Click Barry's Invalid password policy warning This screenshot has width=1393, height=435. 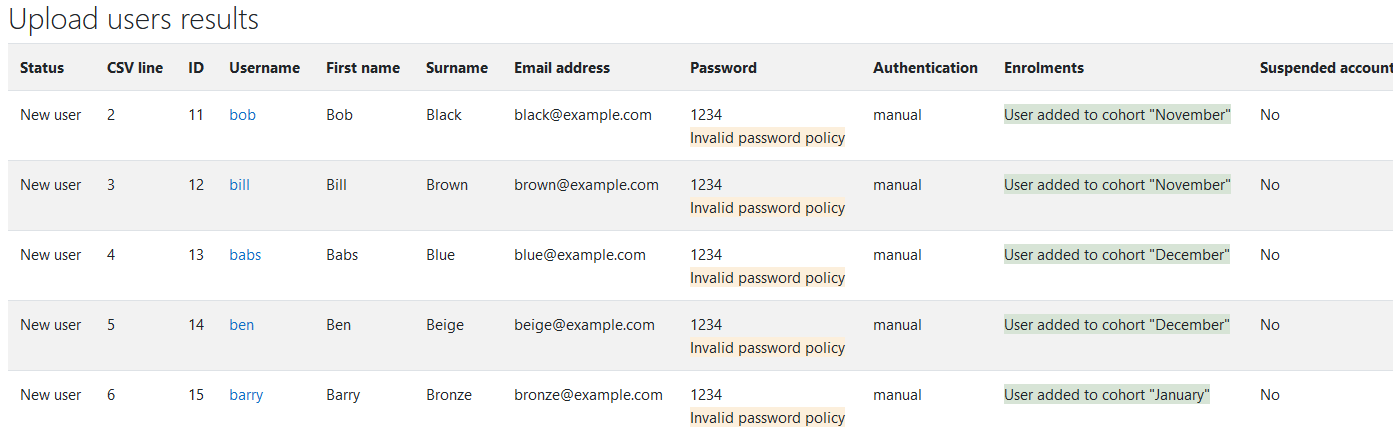pyautogui.click(x=768, y=418)
